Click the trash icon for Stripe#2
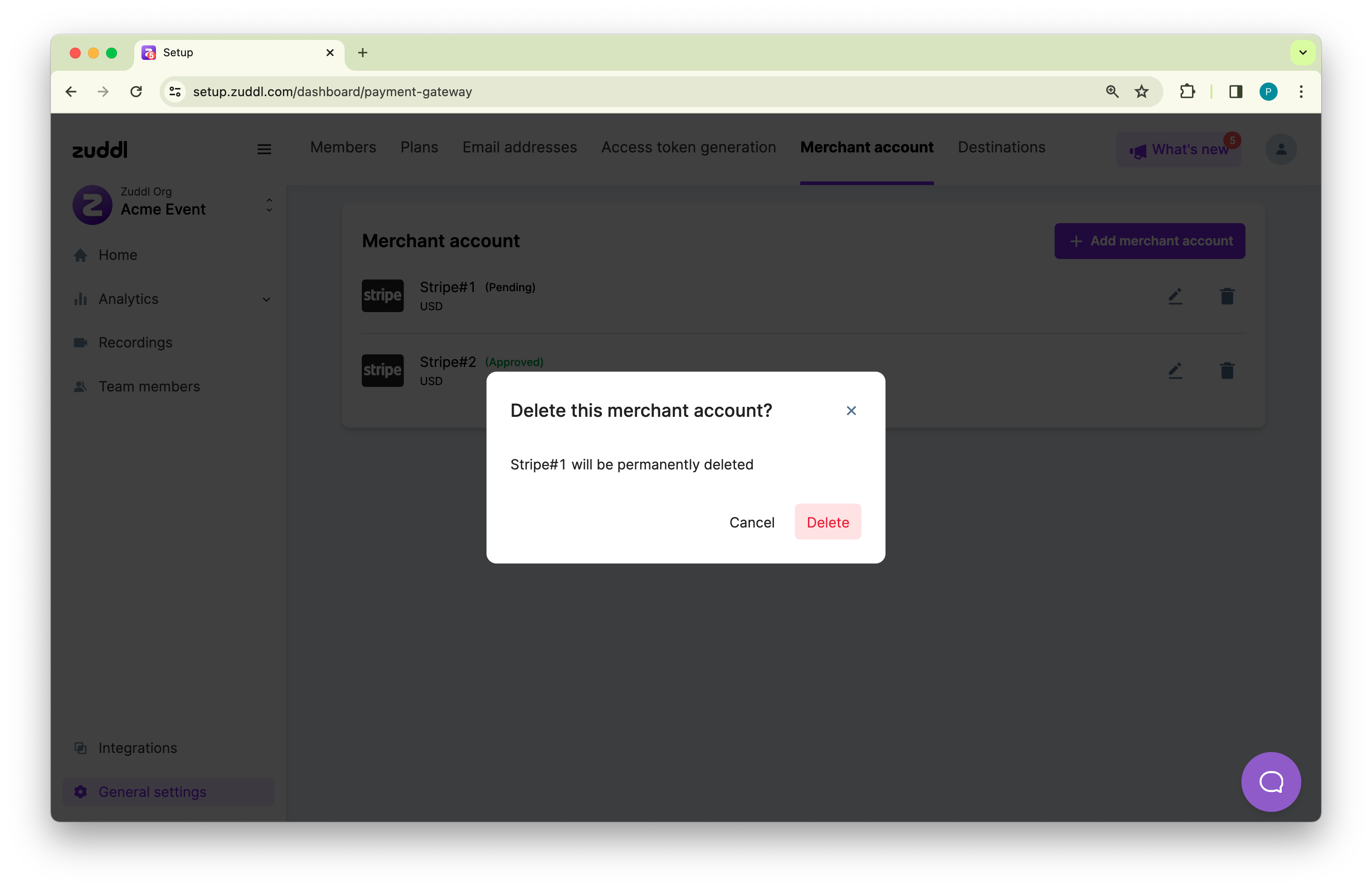The width and height of the screenshot is (1372, 889). 1227,370
